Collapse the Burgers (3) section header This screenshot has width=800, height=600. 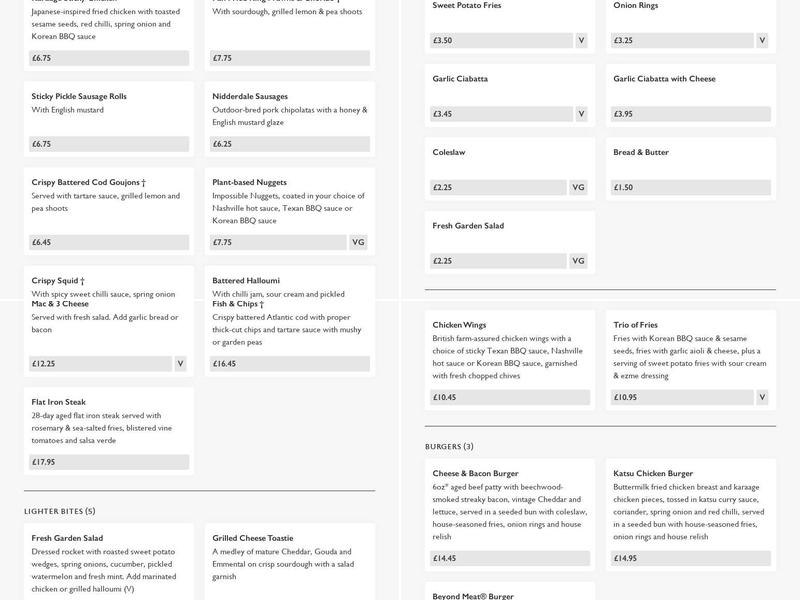(x=449, y=446)
